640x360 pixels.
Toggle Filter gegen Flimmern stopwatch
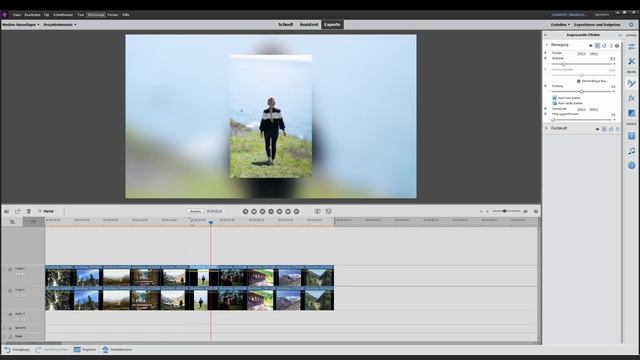(545, 114)
